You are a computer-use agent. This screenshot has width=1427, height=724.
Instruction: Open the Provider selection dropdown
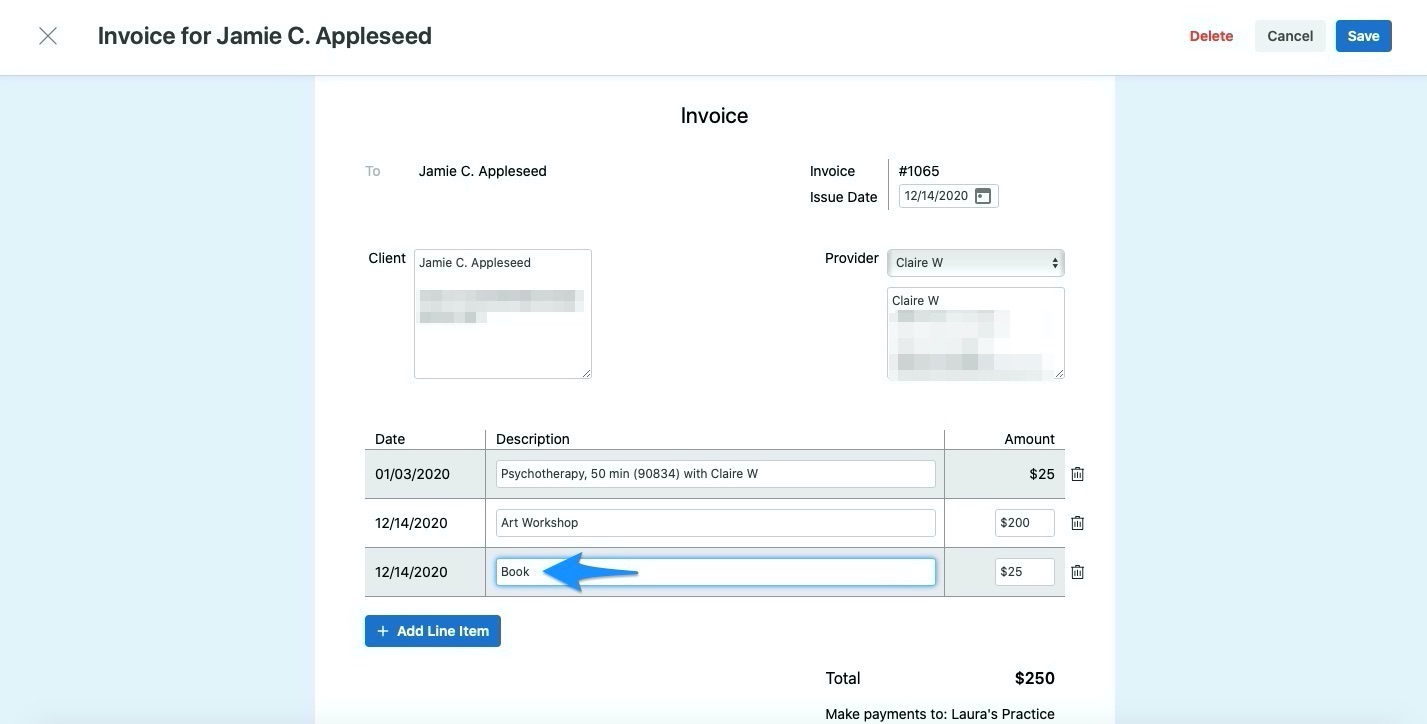pyautogui.click(x=975, y=262)
